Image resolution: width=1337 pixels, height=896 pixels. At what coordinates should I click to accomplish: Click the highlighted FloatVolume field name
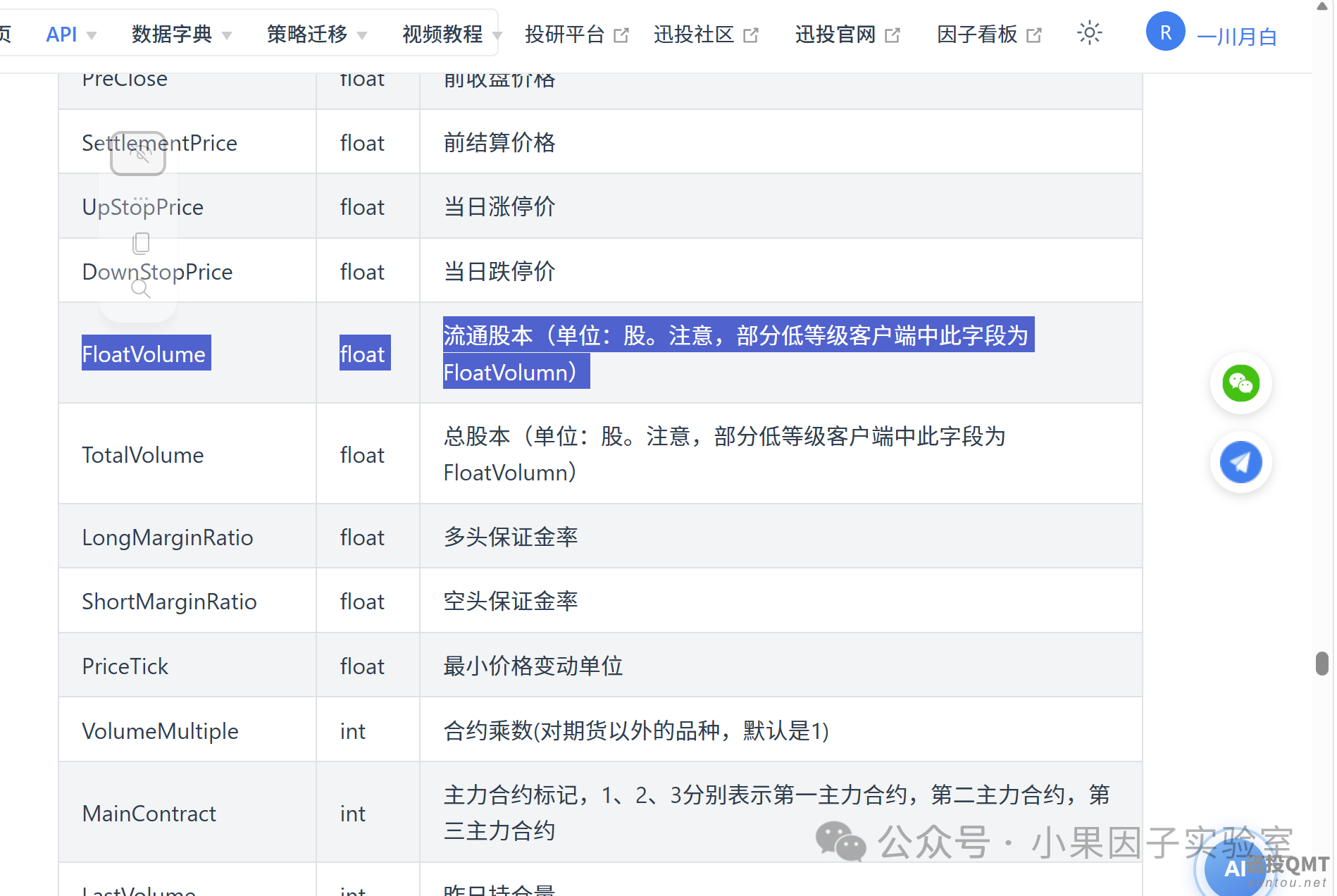point(146,353)
